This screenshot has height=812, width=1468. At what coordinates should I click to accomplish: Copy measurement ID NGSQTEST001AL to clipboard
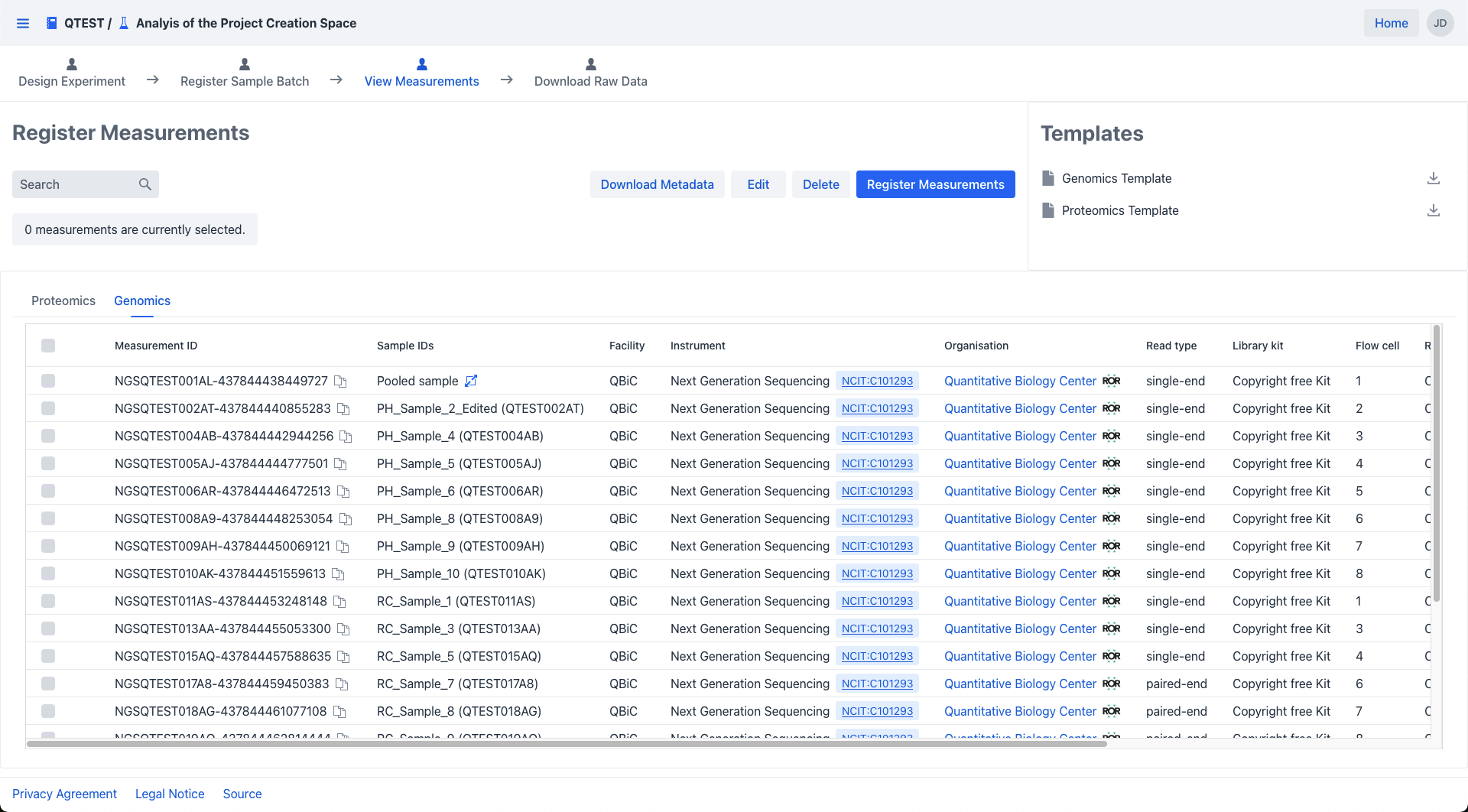tap(341, 382)
